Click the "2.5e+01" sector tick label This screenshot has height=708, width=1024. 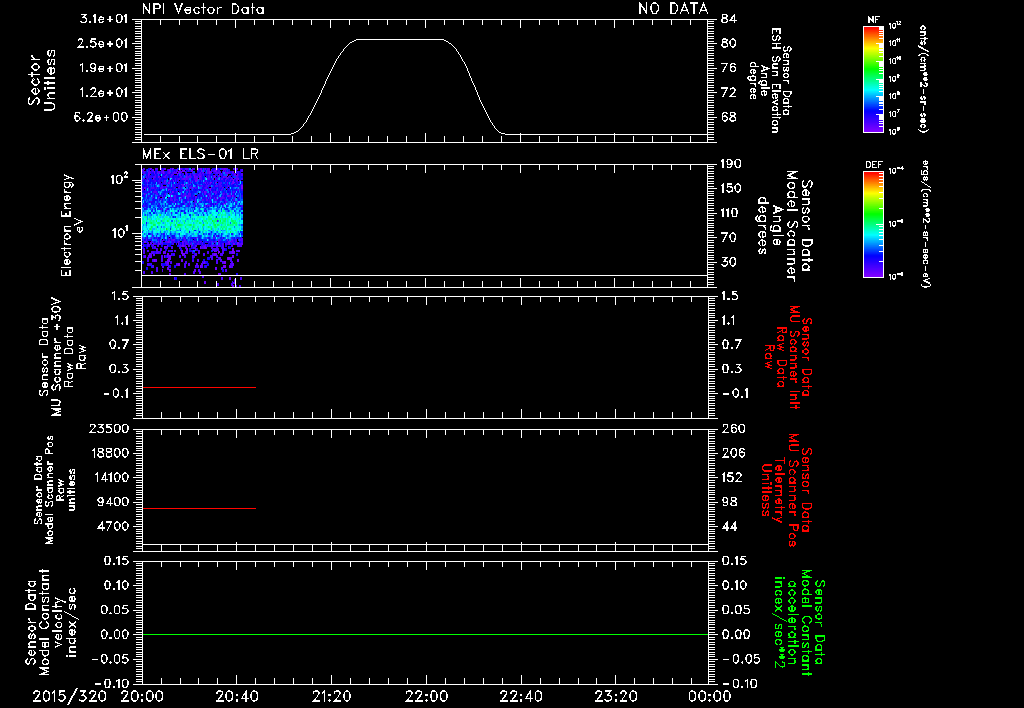pyautogui.click(x=104, y=43)
